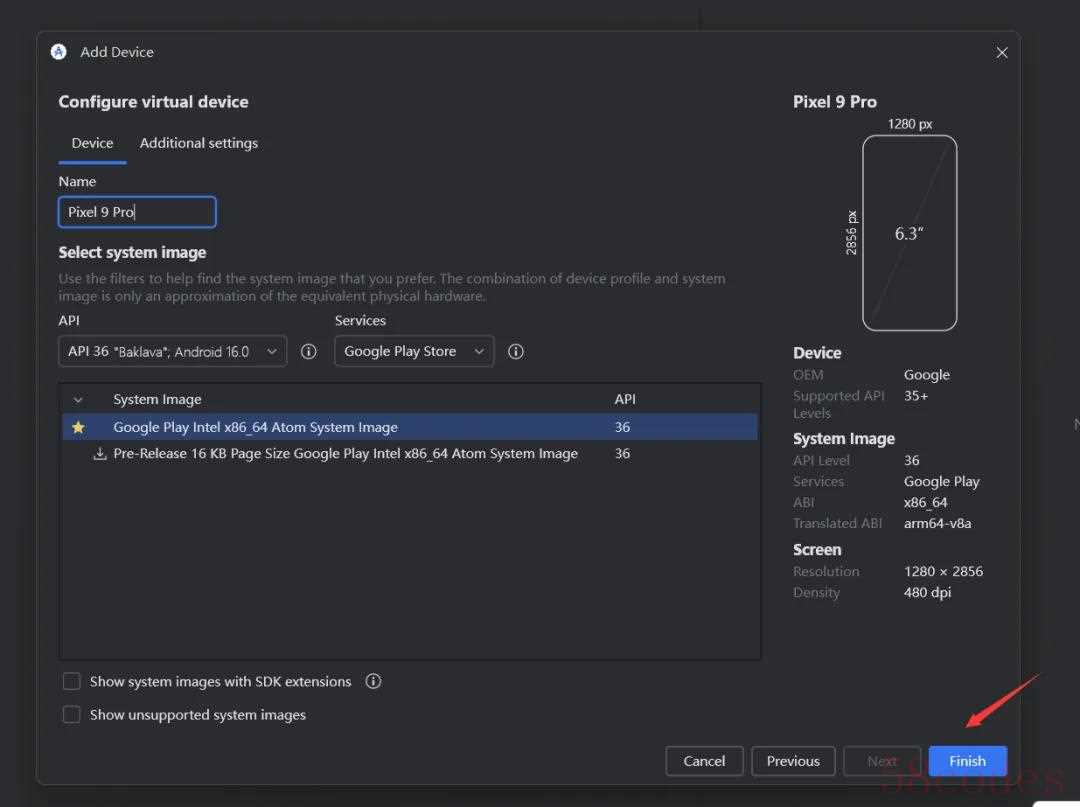Enable Show system images with SDK extensions
Screen dimensions: 1080x807
point(72,681)
